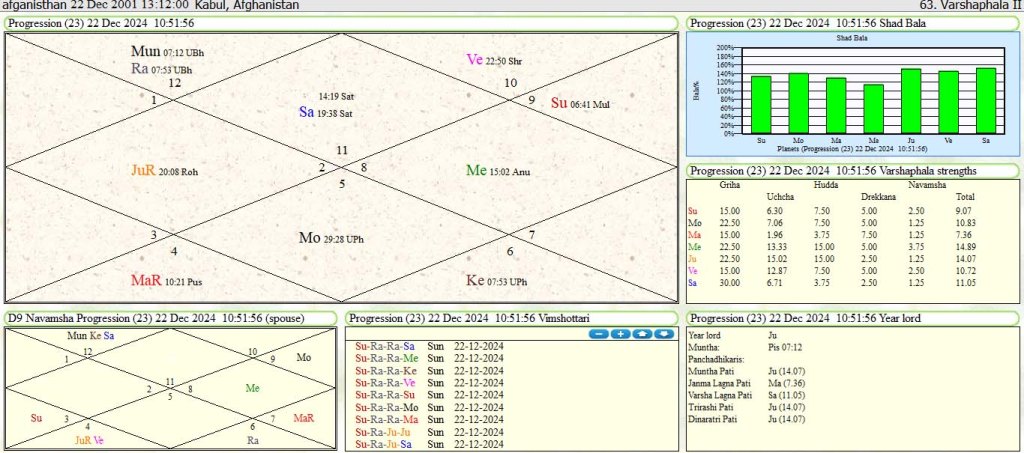Click the minus button in Vimshottari panel
This screenshot has width=1024, height=453.
pos(599,334)
